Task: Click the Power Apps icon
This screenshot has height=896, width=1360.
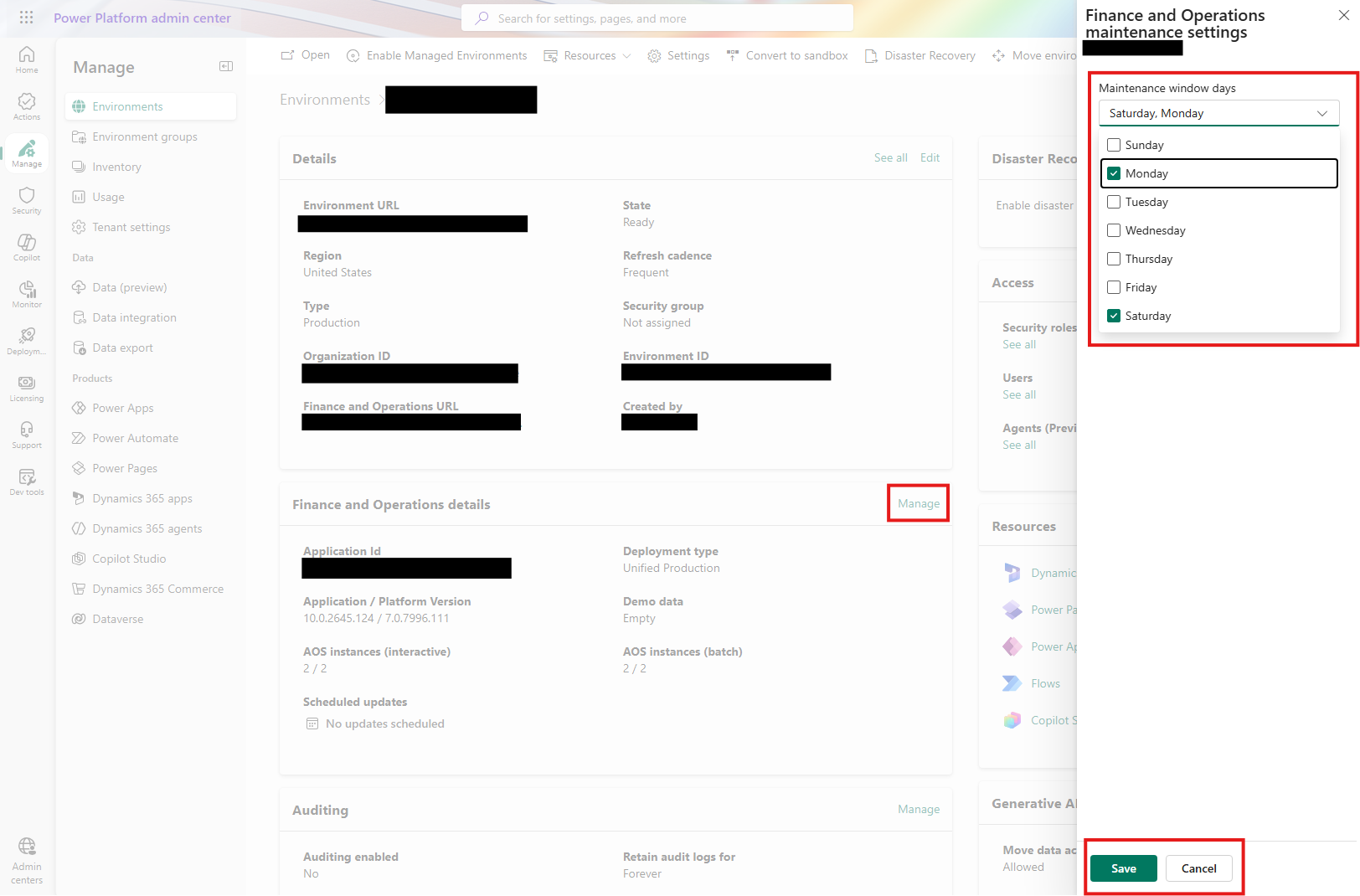Action: click(79, 408)
